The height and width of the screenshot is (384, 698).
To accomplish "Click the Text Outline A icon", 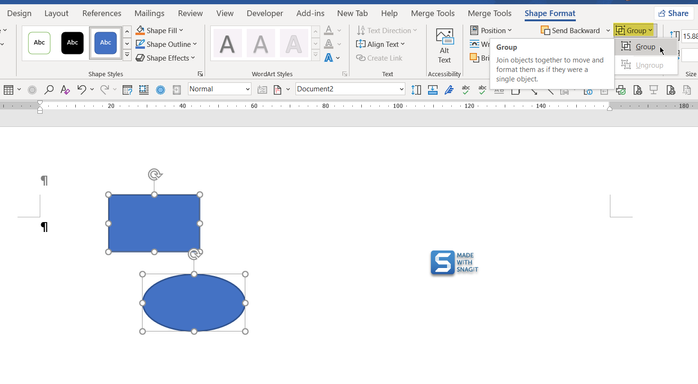I will 329,44.
